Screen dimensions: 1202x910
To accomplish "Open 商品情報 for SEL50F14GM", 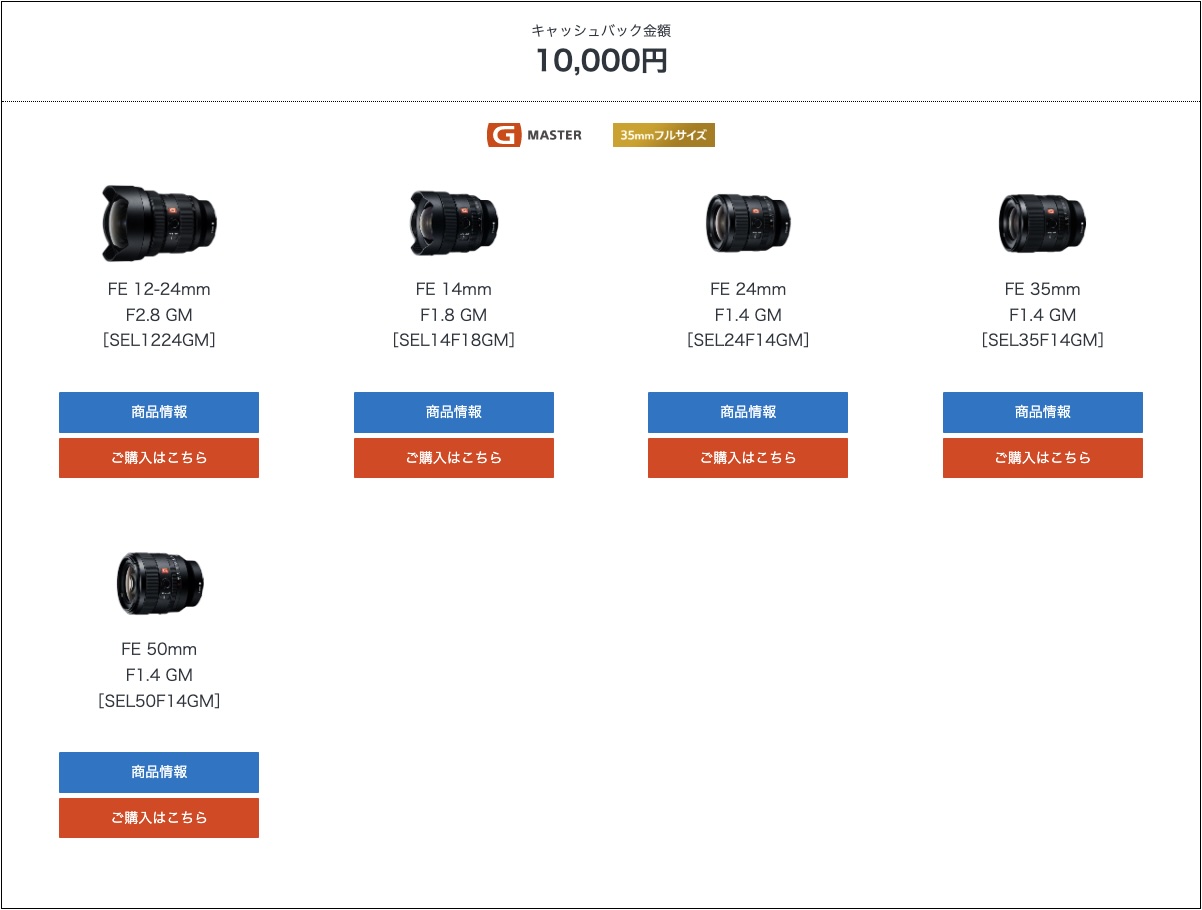I will coord(159,772).
